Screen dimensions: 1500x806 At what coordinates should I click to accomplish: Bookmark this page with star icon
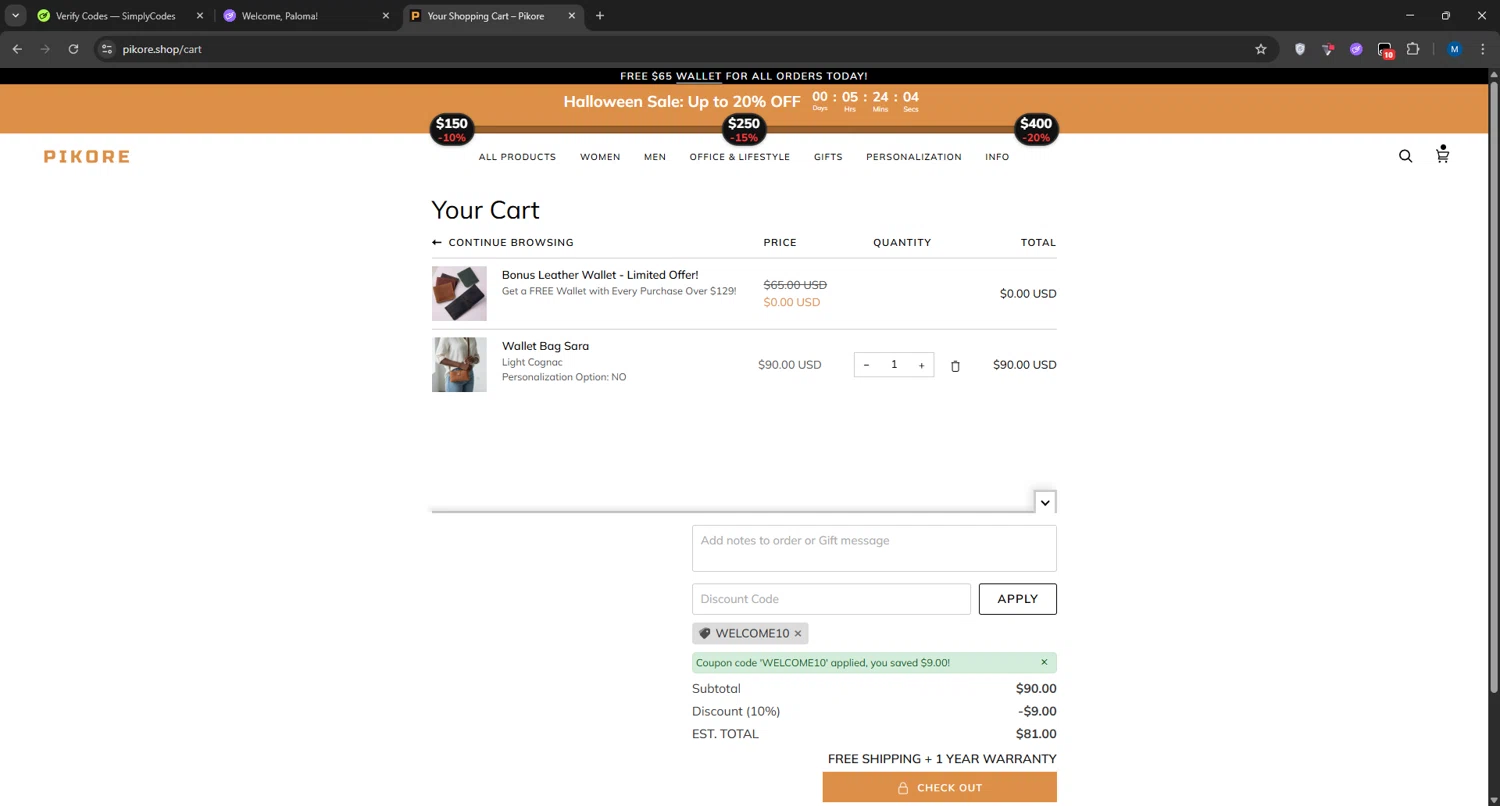1261,49
